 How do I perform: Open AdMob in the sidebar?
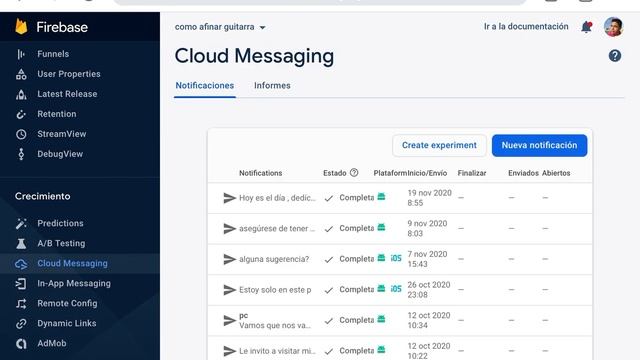(x=52, y=343)
